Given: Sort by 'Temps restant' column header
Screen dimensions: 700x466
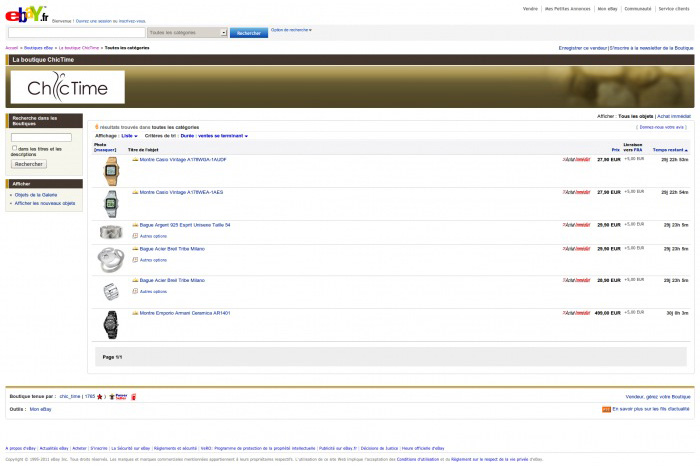Looking at the screenshot, I should 670,150.
